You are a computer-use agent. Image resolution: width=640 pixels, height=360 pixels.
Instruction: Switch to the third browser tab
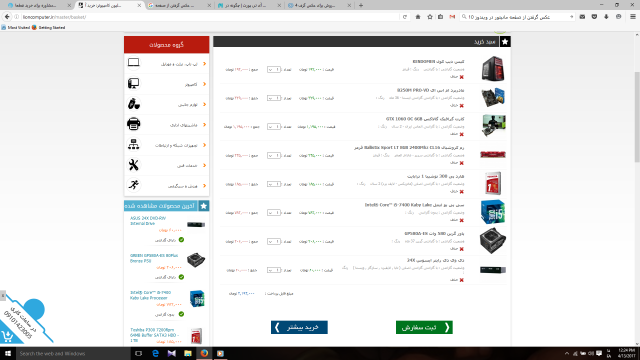coord(180,5)
